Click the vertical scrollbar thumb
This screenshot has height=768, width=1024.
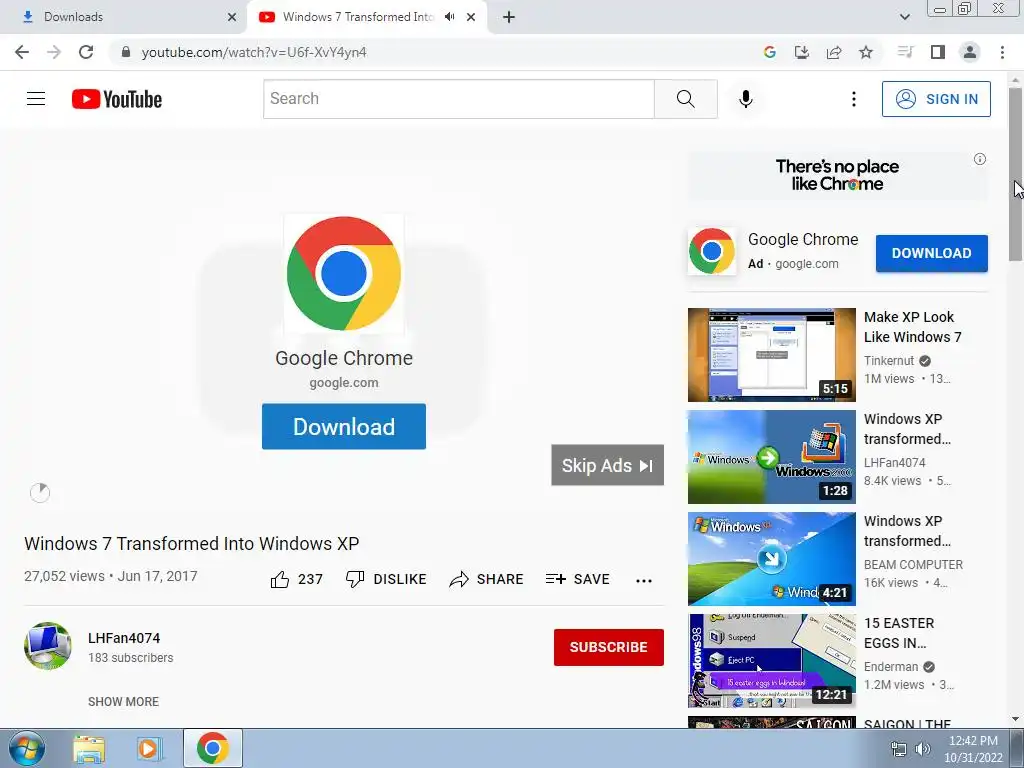[x=1016, y=174]
